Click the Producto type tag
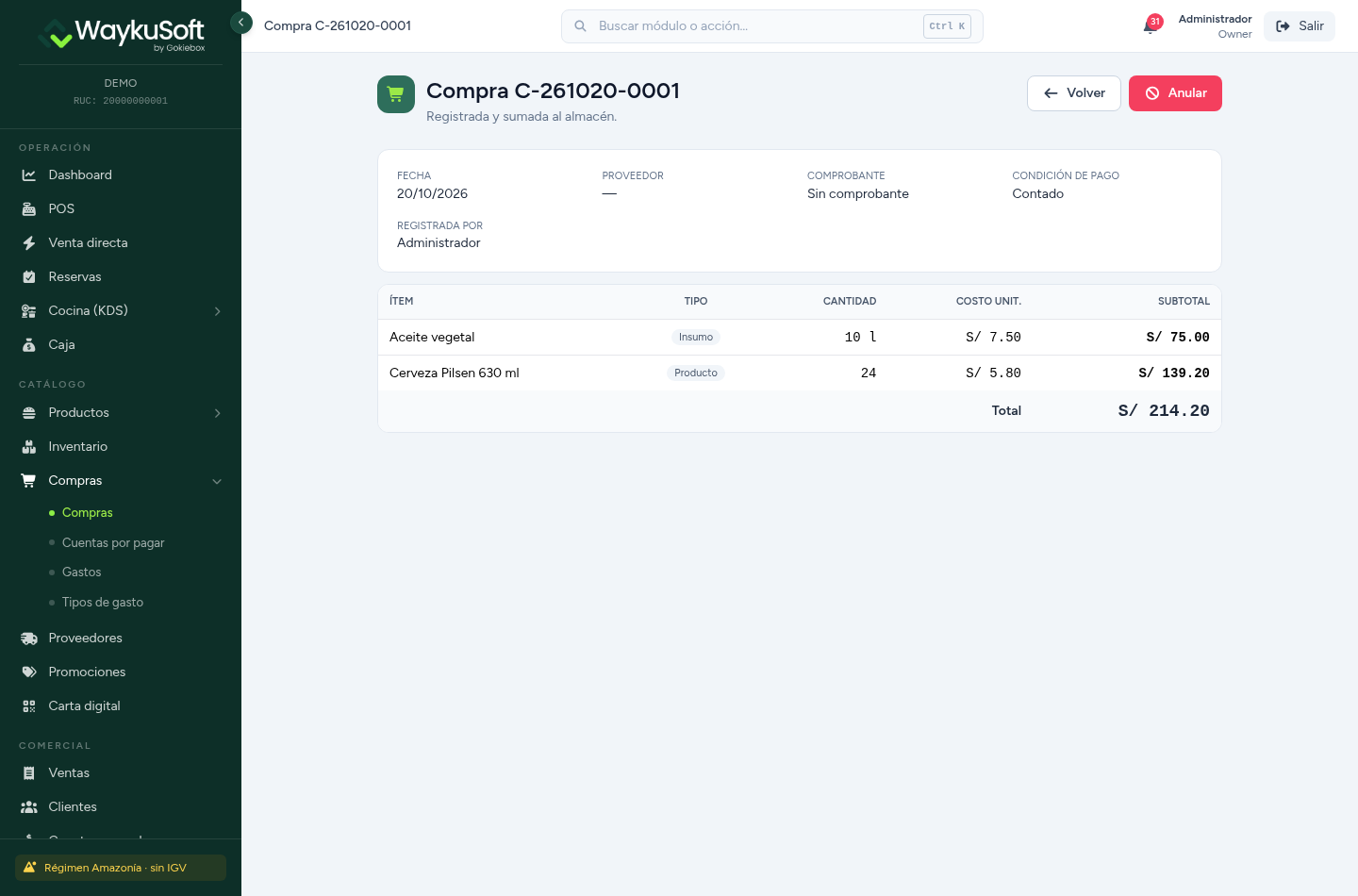This screenshot has height=896, width=1358. point(696,373)
